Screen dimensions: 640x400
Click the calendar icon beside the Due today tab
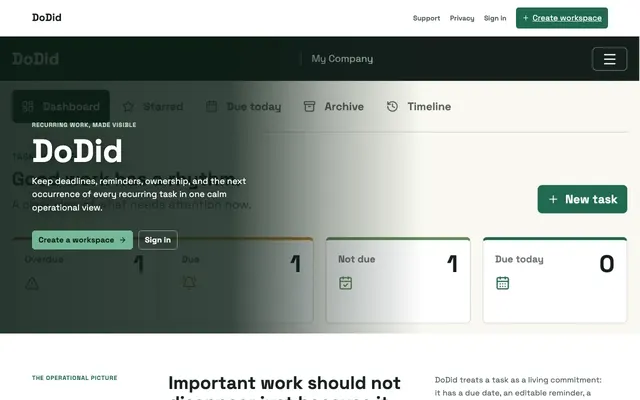[x=211, y=107]
